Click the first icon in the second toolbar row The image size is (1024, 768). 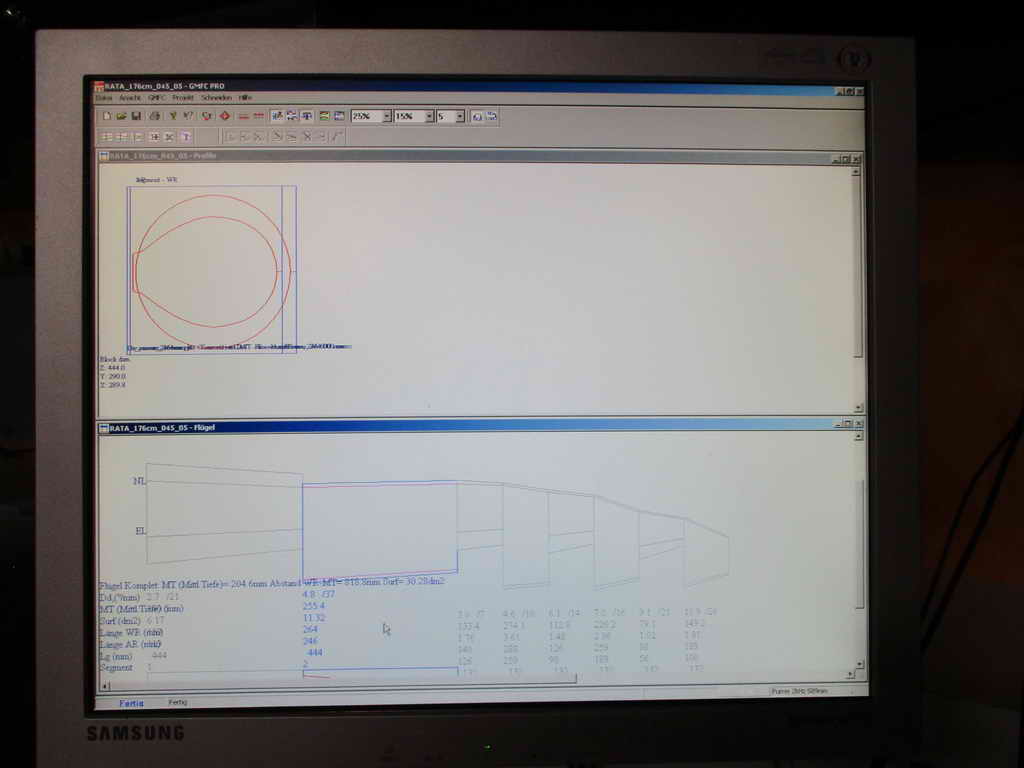pos(106,136)
